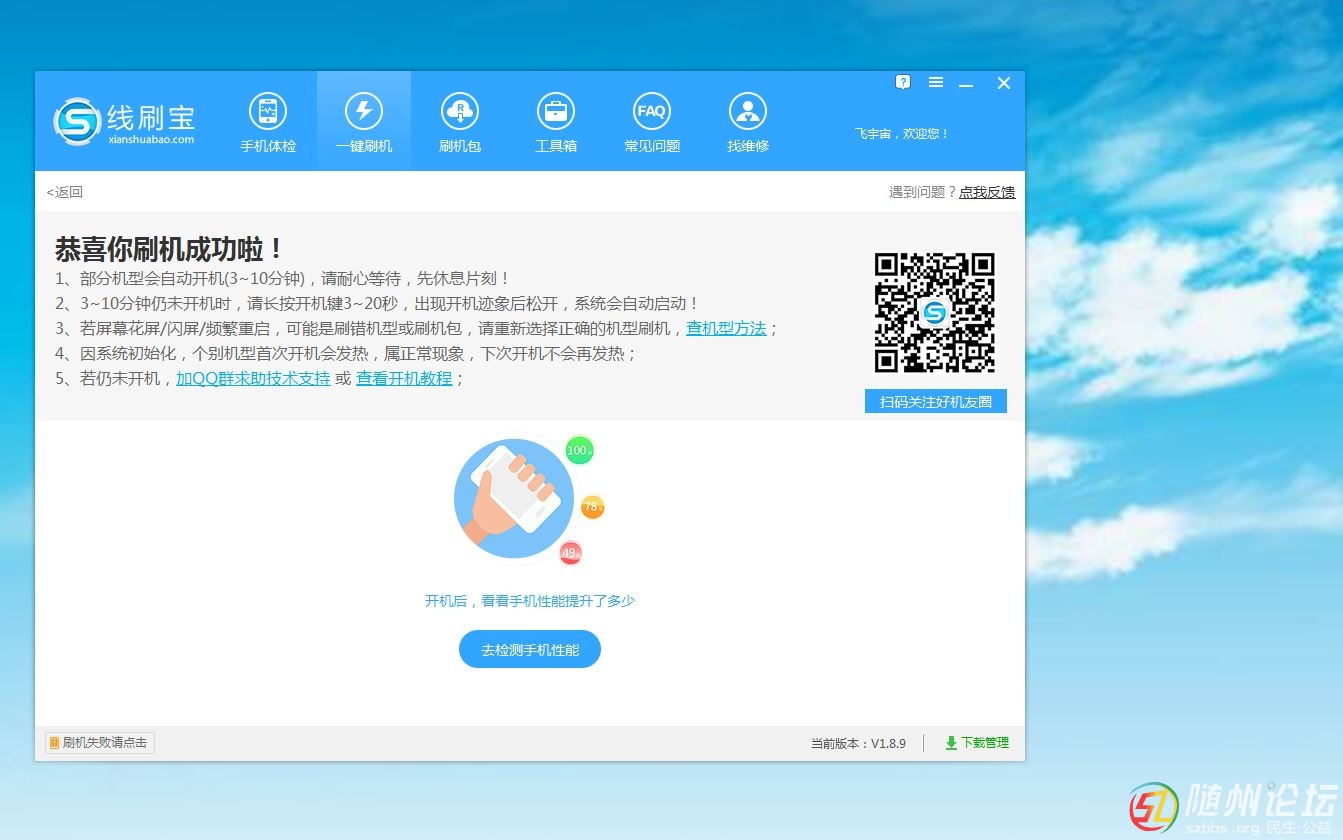Click the 扫码关注好机友圈 button

935,402
